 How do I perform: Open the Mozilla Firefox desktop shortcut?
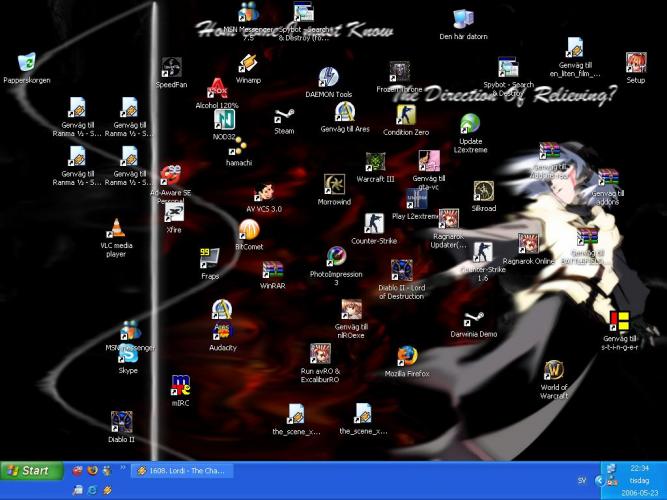tap(406, 357)
